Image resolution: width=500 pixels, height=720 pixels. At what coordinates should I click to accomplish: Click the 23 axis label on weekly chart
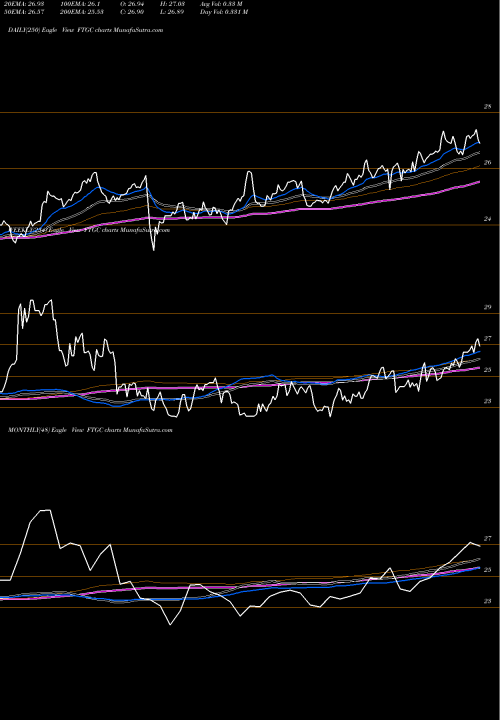click(488, 401)
